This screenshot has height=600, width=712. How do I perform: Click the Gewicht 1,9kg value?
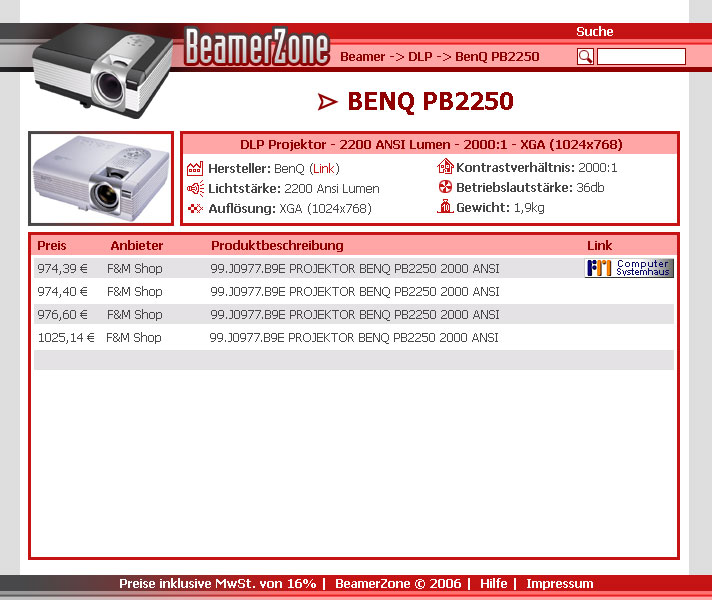point(529,208)
